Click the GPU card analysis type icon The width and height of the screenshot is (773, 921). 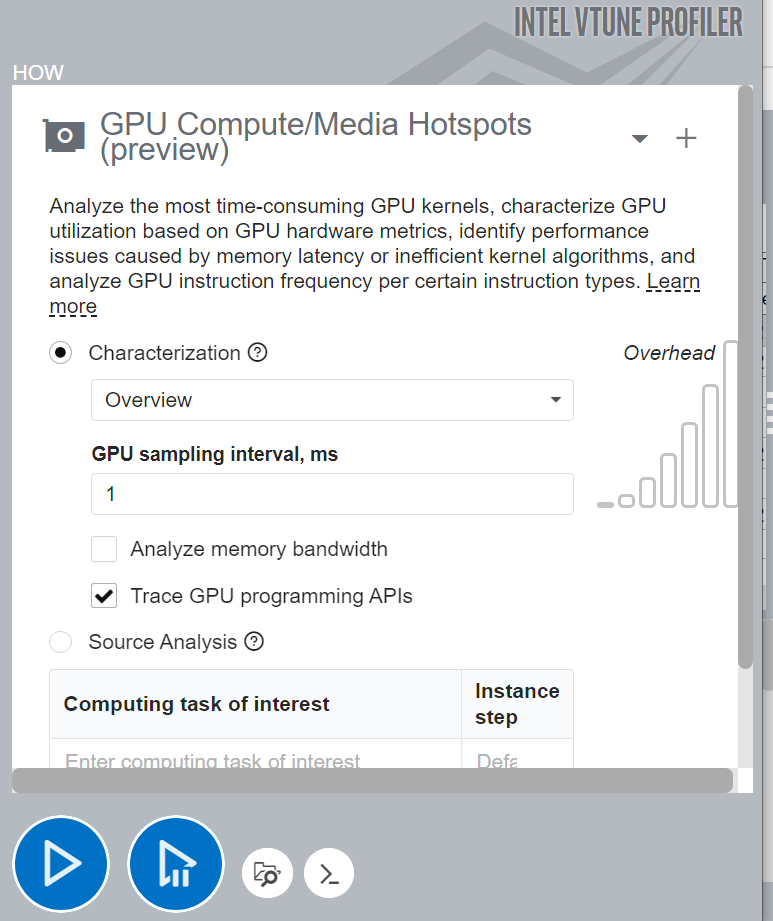(x=64, y=136)
